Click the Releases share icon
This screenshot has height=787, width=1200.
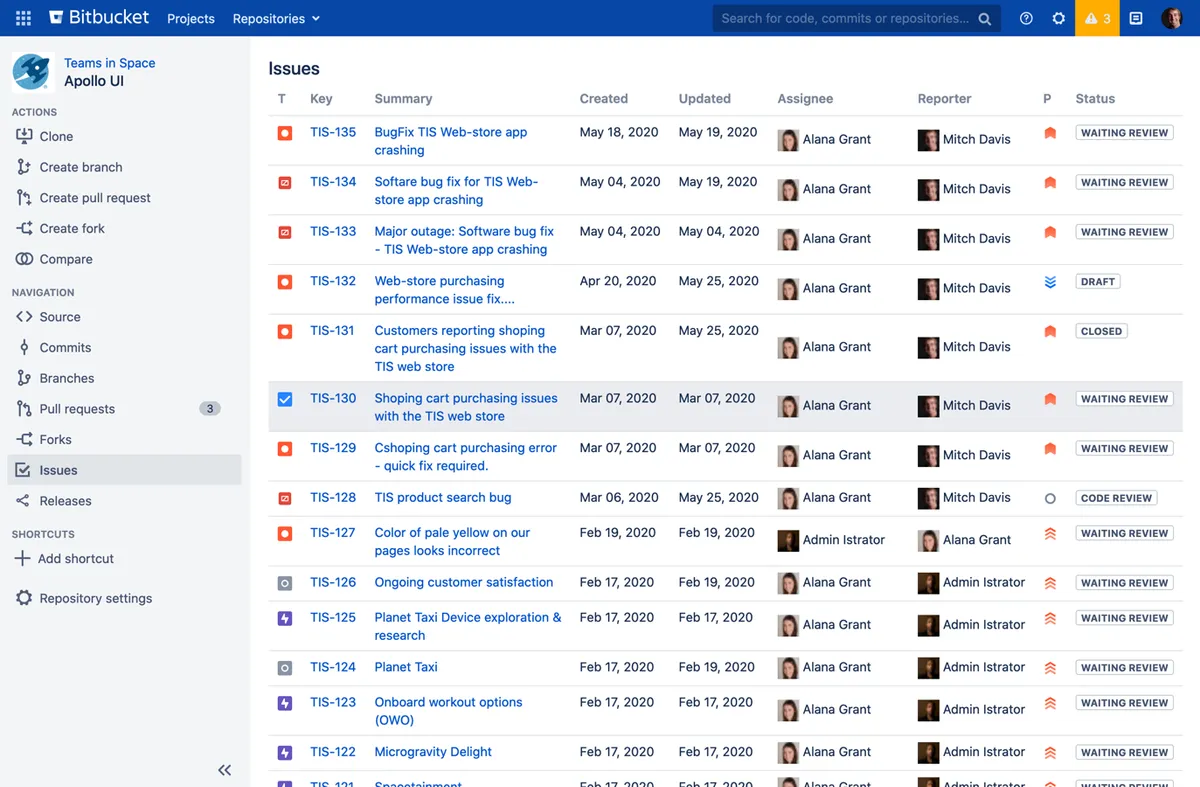pyautogui.click(x=23, y=501)
